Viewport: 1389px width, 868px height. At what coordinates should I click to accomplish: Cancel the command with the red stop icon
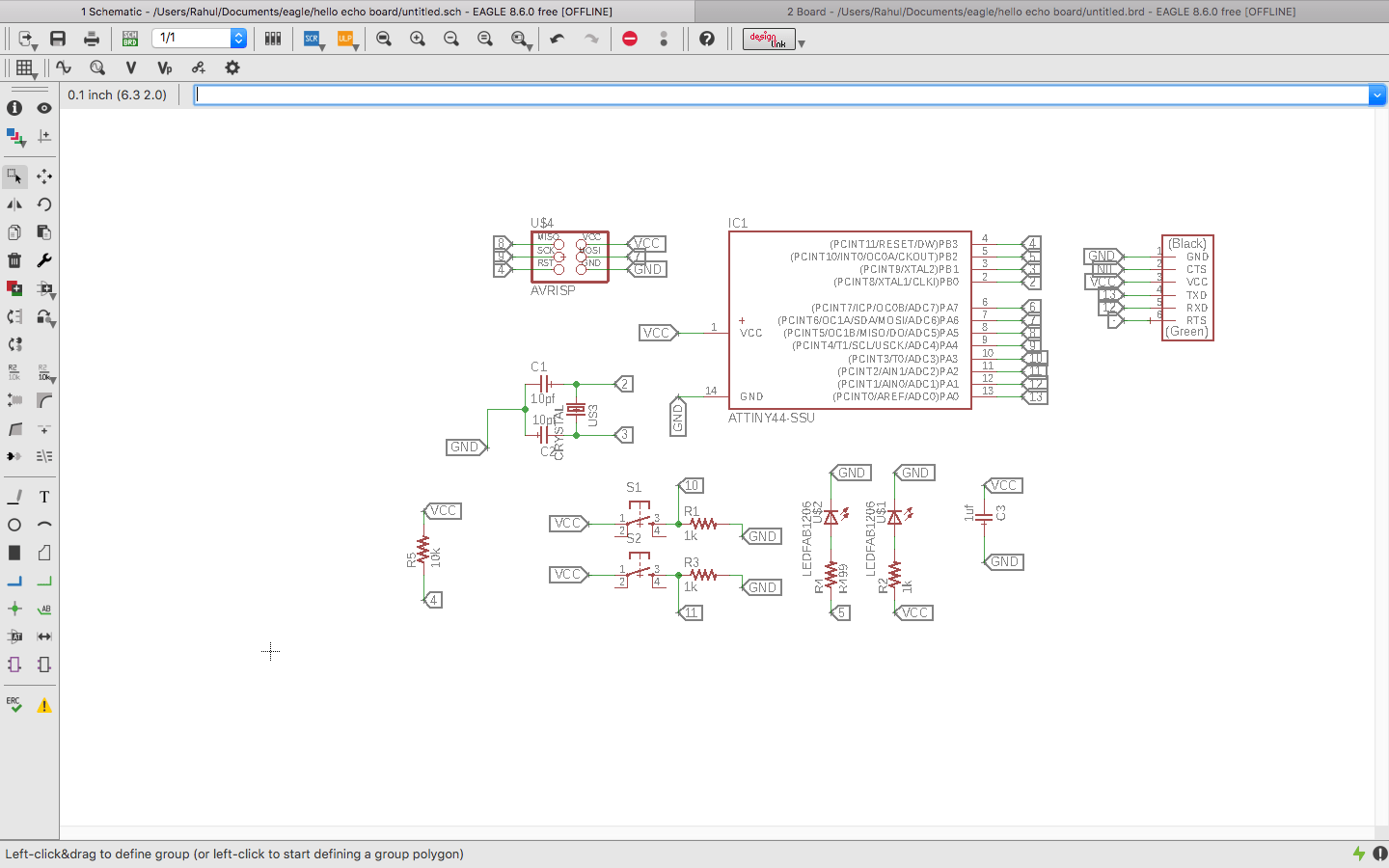pos(630,39)
